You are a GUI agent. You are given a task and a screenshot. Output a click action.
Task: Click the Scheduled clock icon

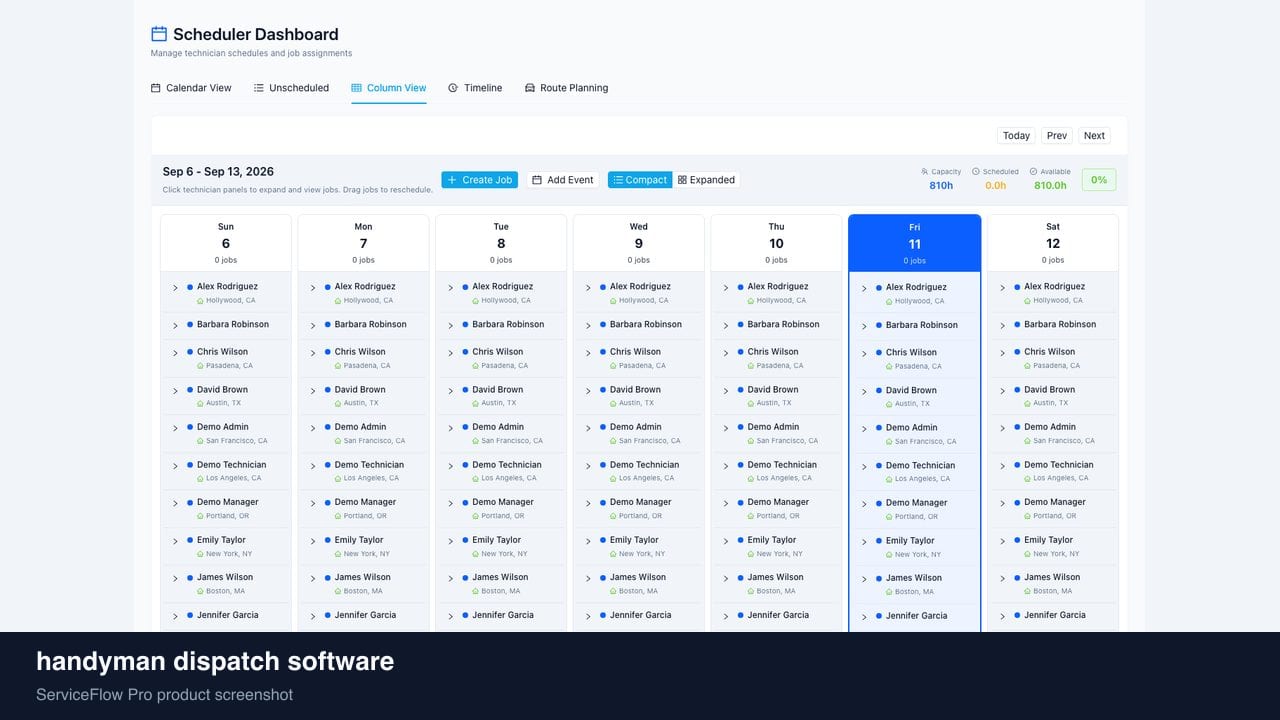[x=976, y=172]
